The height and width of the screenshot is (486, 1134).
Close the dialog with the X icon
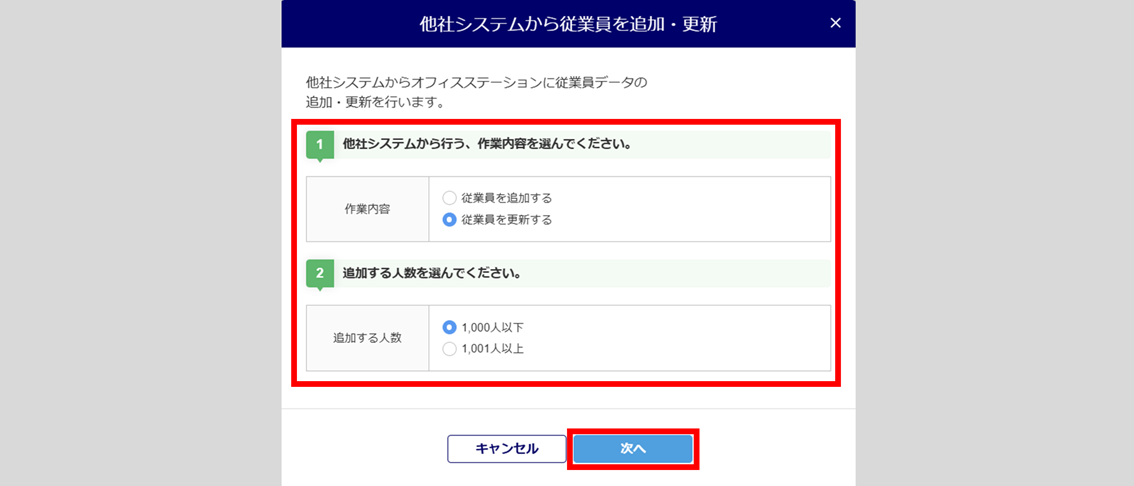tap(835, 23)
